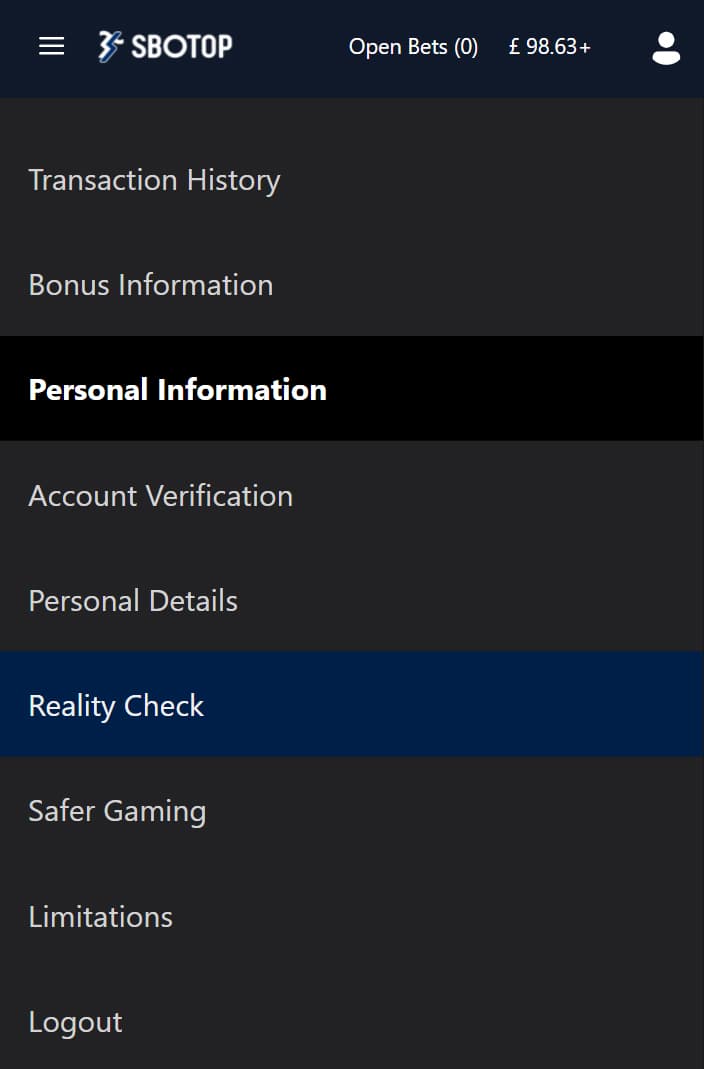Go to Bonus Information
704x1069 pixels.
(352, 284)
